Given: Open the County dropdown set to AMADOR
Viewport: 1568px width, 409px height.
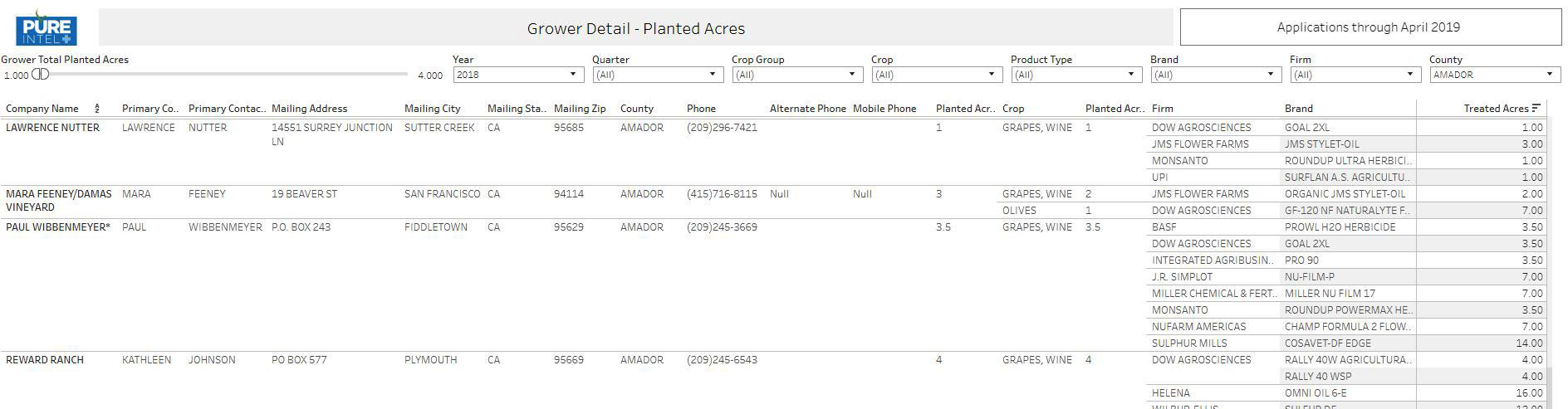Looking at the screenshot, I should pyautogui.click(x=1493, y=75).
